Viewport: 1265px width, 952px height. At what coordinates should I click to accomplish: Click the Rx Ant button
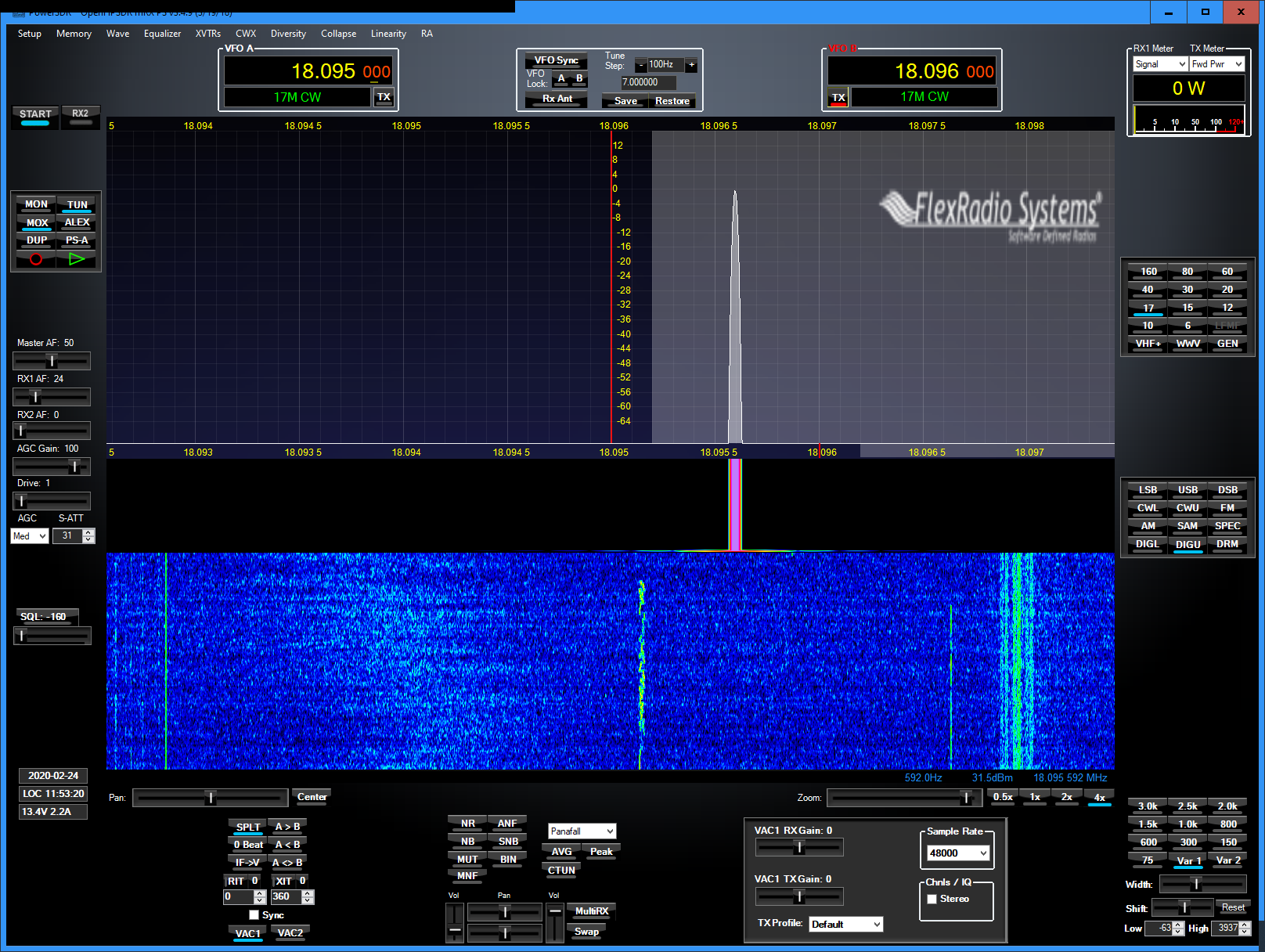(x=557, y=99)
